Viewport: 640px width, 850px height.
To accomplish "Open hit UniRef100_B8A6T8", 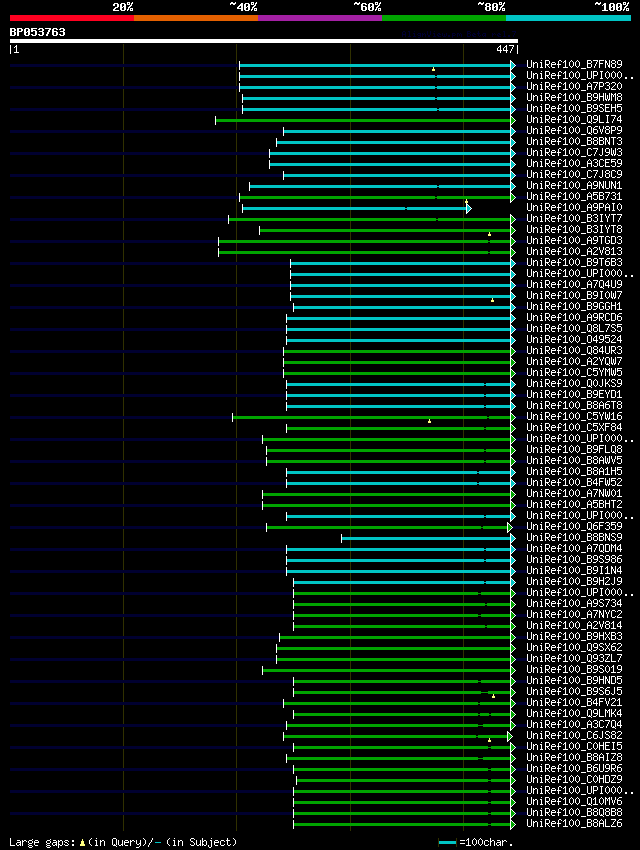I will pos(574,405).
